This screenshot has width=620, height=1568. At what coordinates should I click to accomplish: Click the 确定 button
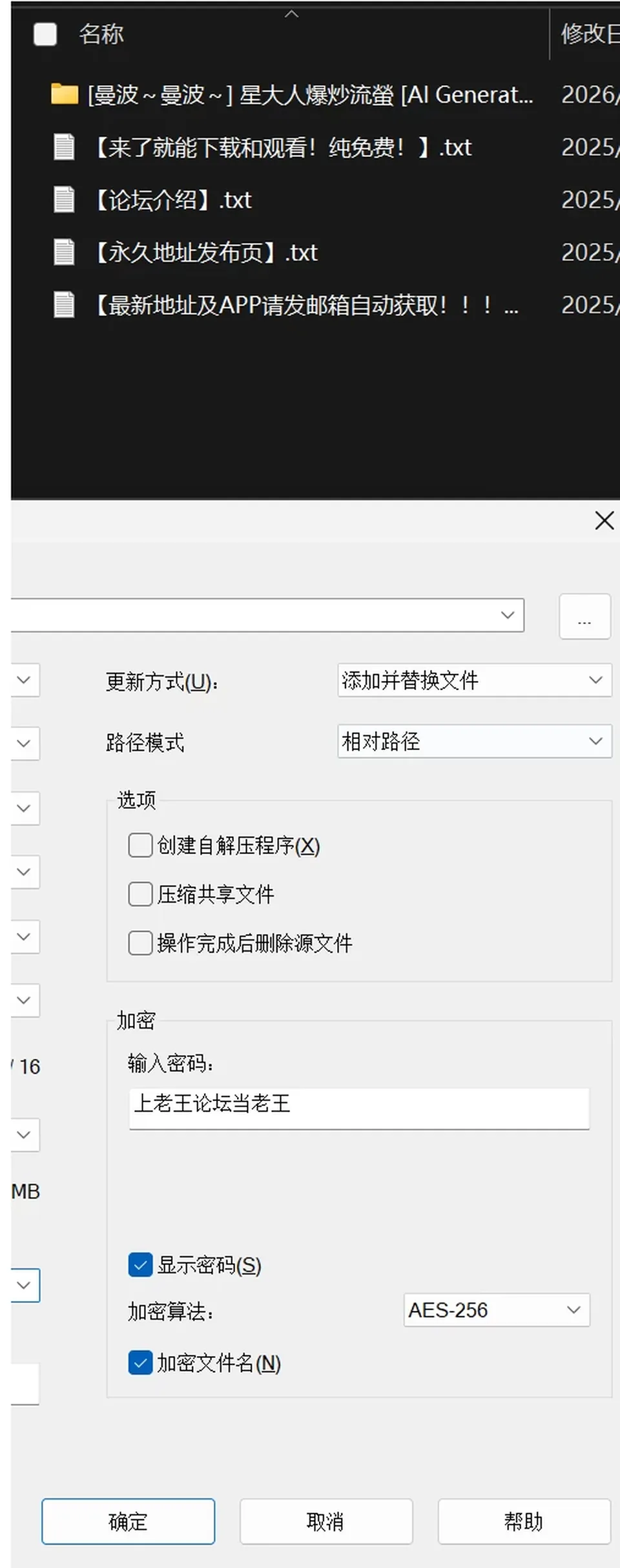tap(129, 1521)
